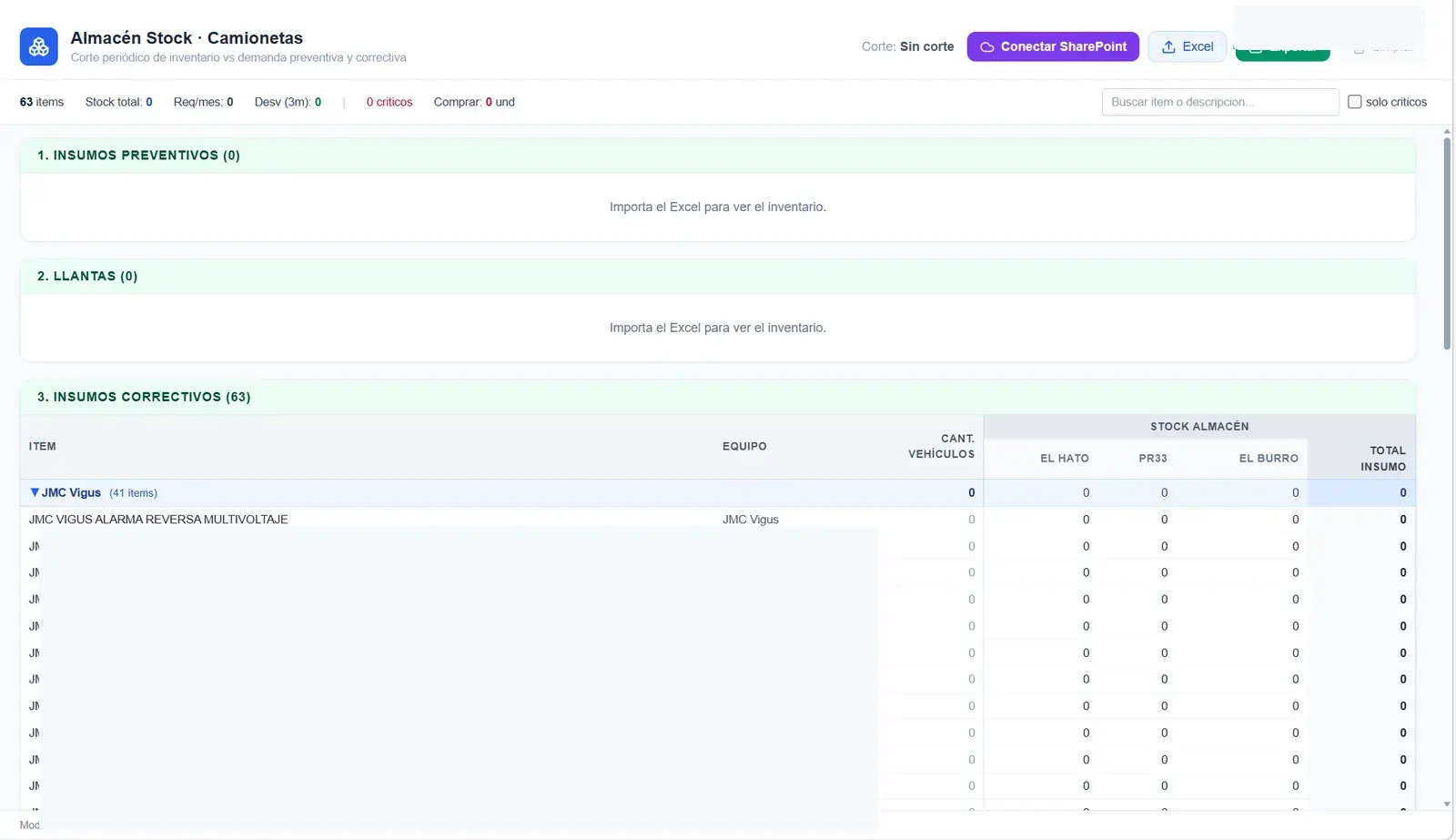Click the 63 items summary stat
The image size is (1456, 840).
(x=42, y=102)
